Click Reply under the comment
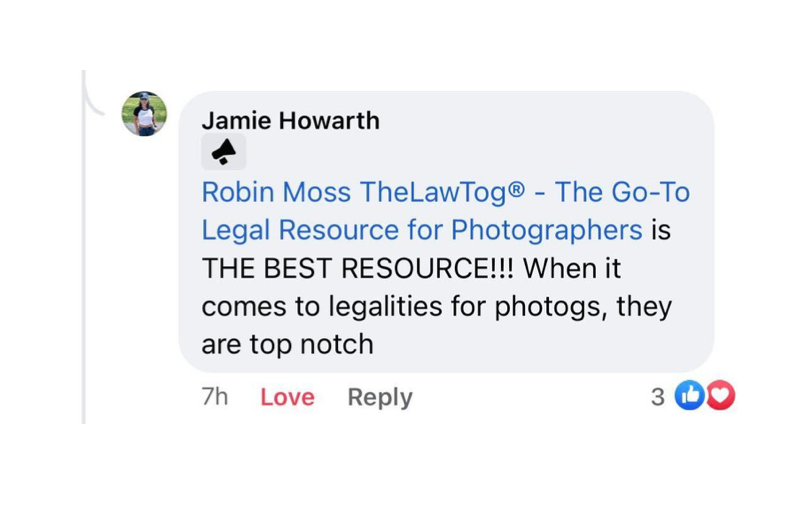 point(380,397)
